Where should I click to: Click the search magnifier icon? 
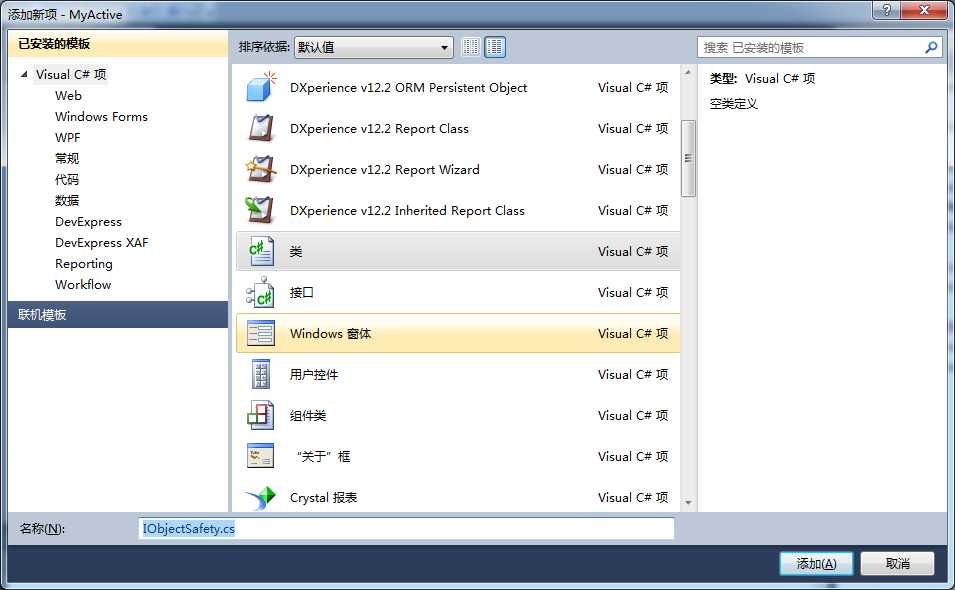(931, 47)
